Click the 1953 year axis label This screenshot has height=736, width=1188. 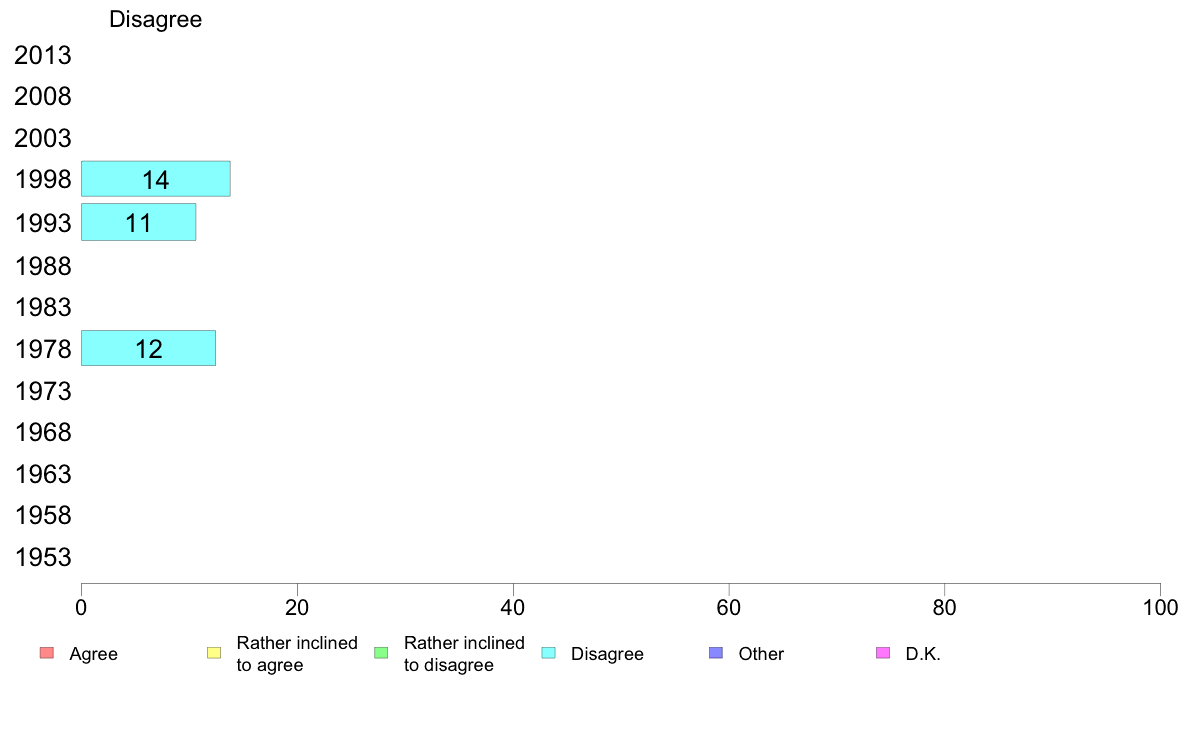(x=42, y=557)
